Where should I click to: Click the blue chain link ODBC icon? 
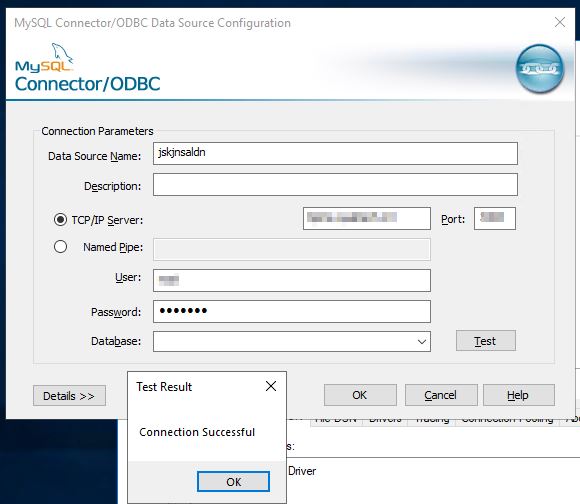click(540, 68)
